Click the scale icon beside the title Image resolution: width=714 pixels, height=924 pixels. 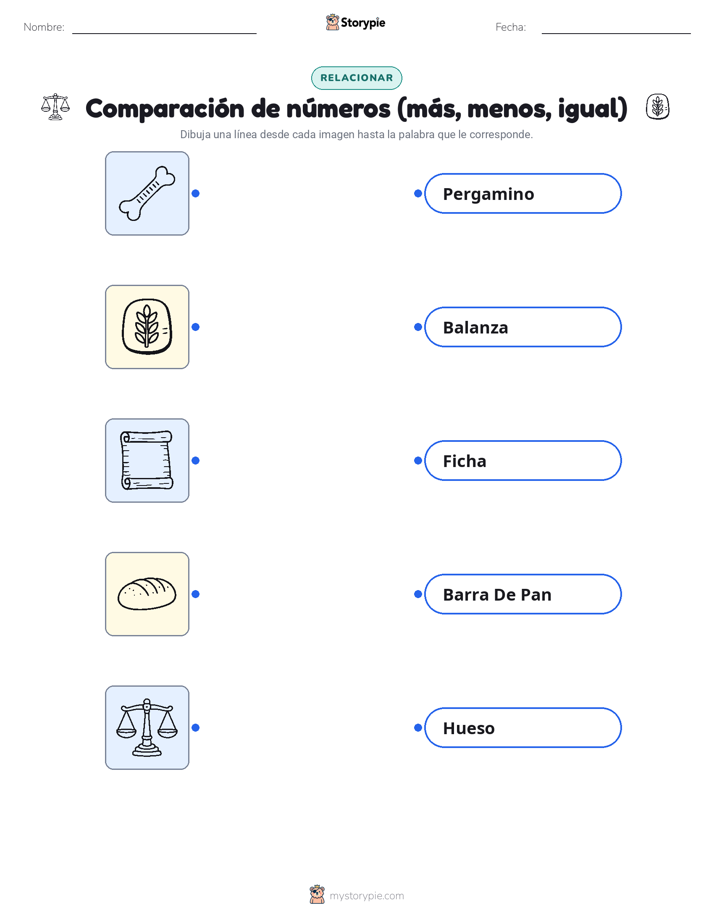55,107
